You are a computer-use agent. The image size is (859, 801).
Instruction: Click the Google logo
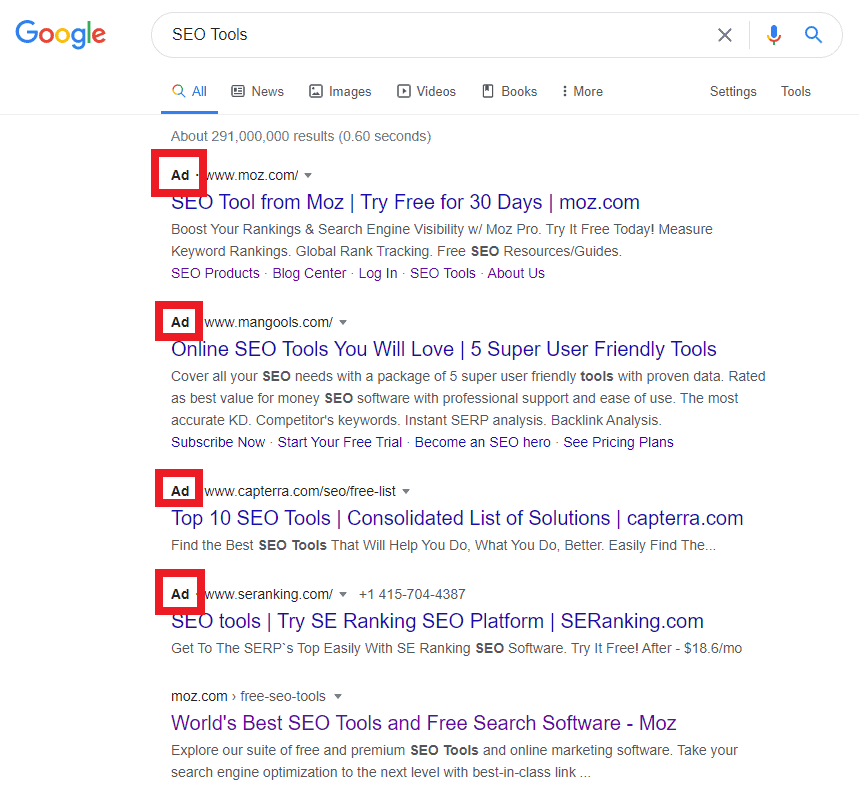pos(60,34)
